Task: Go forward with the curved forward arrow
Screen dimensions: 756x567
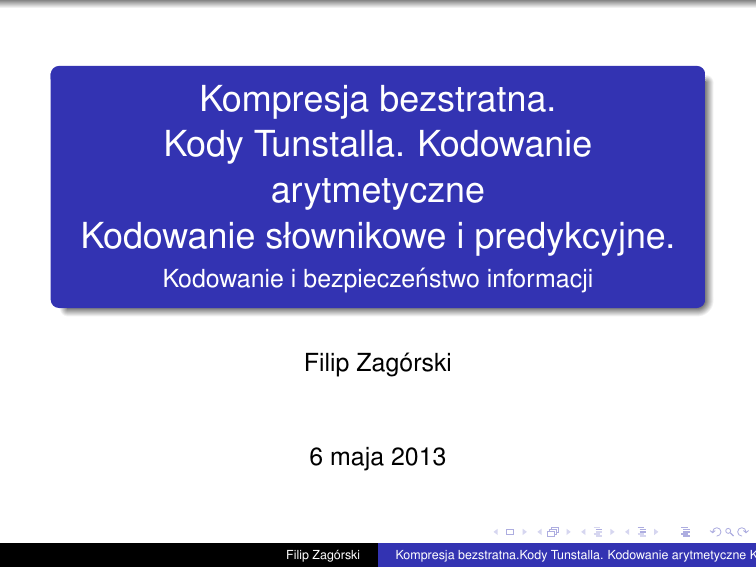Action: coord(742,531)
